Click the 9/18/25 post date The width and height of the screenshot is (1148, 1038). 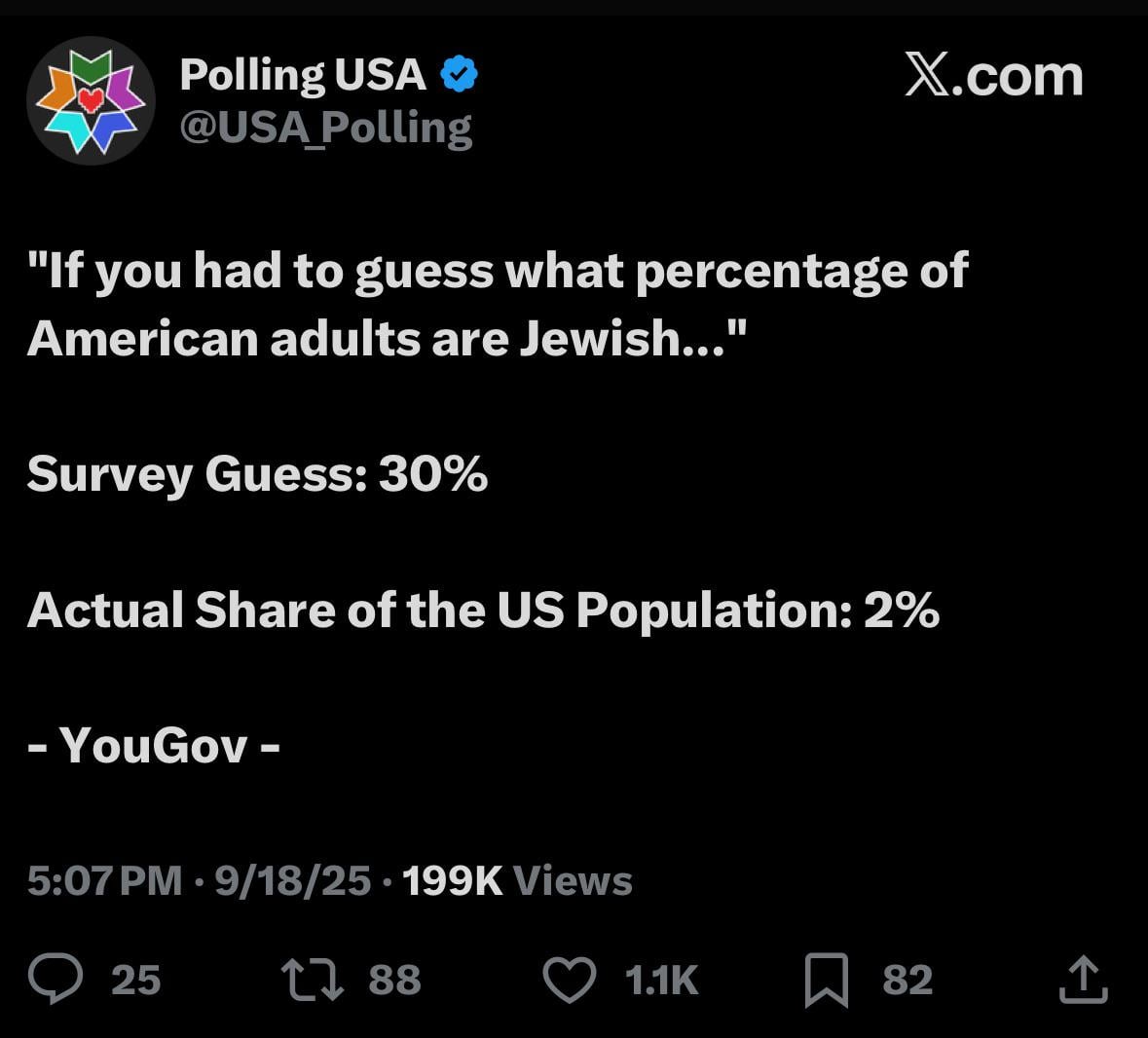click(292, 880)
